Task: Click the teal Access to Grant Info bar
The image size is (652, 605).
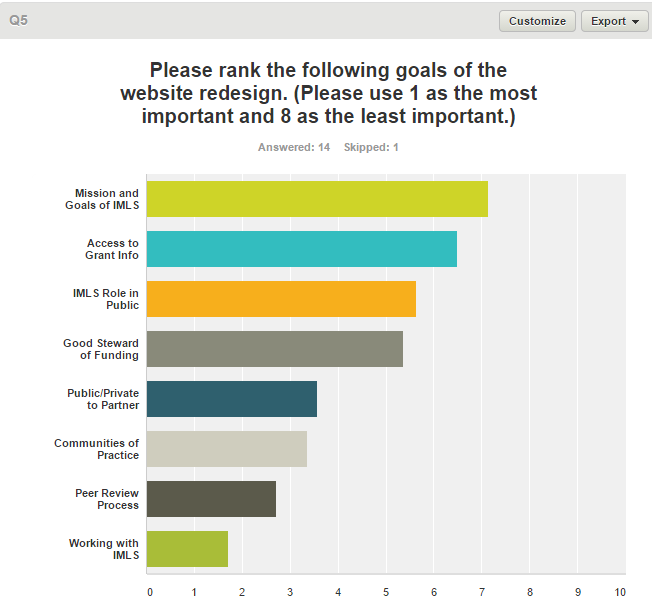Action: tap(301, 249)
